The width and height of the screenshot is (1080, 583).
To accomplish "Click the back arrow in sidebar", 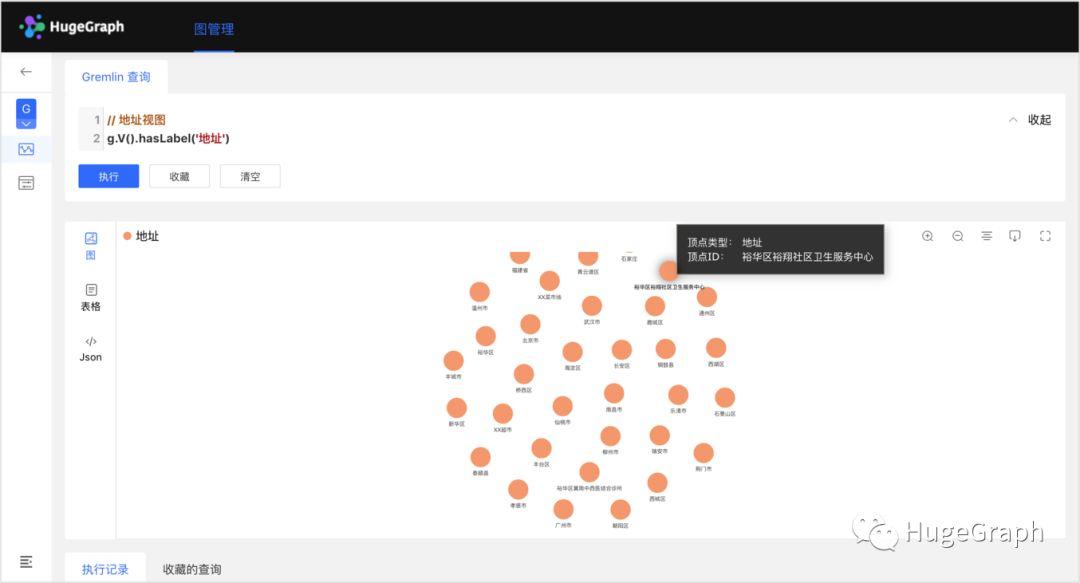I will 26,72.
